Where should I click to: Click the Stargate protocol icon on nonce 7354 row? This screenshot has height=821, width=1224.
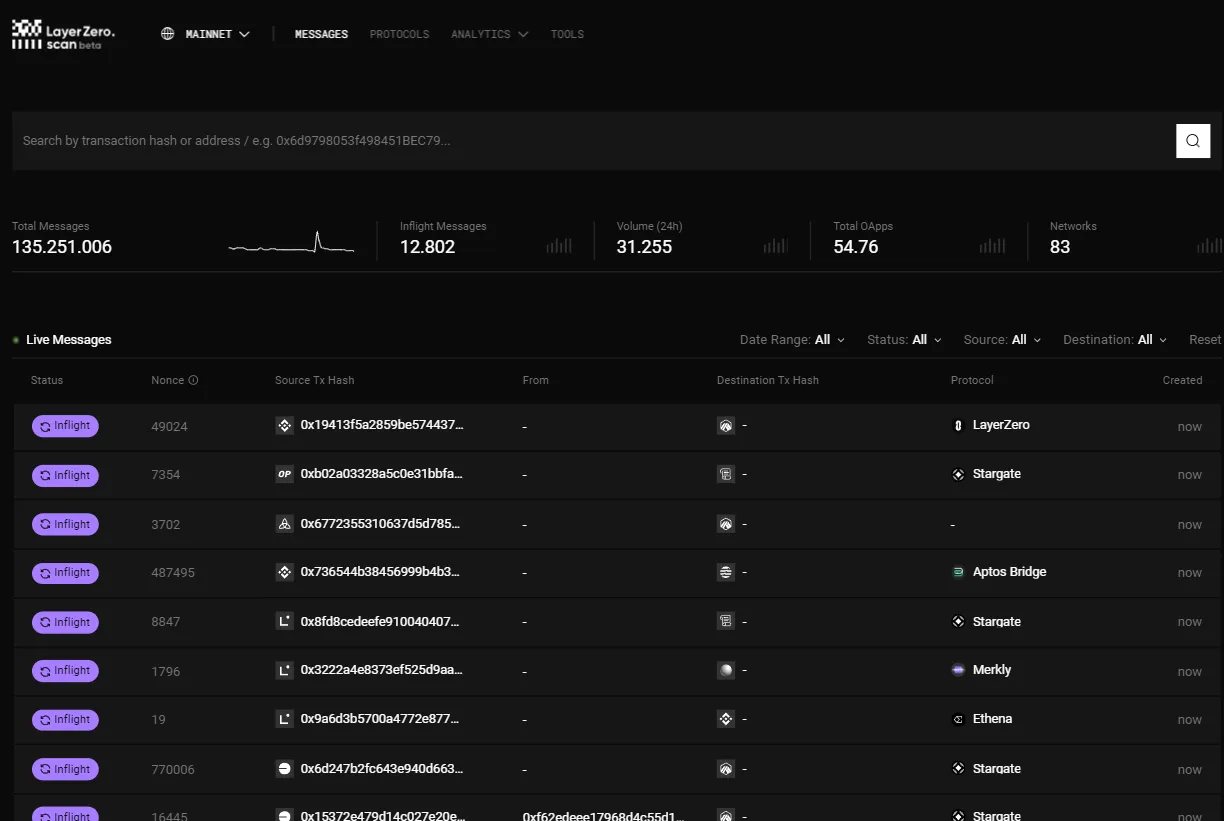click(959, 474)
